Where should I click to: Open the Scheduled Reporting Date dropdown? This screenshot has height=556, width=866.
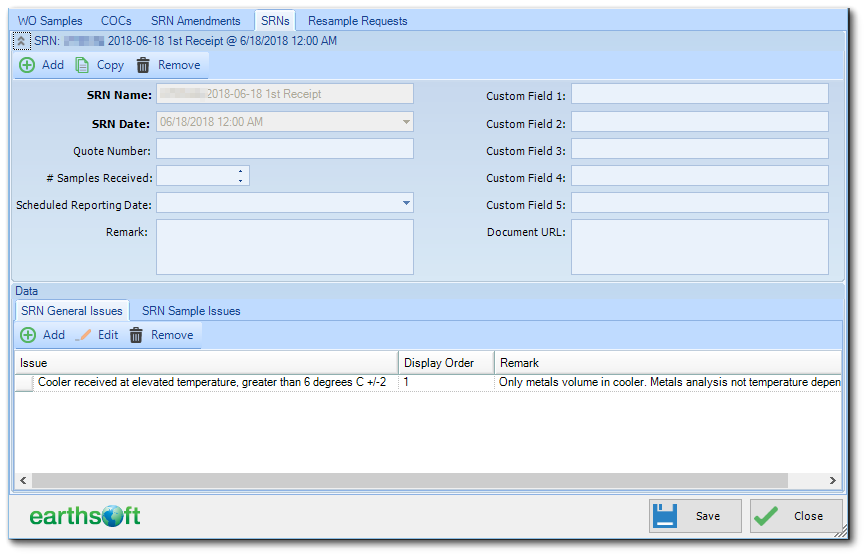point(406,203)
